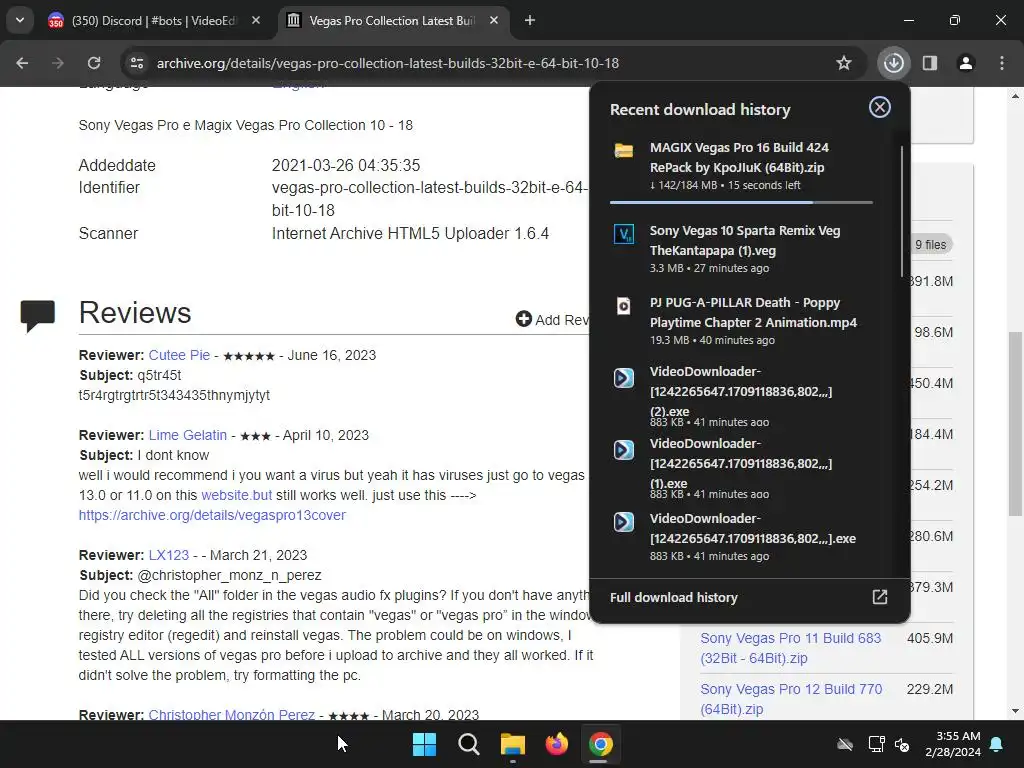Click the muted volume tray icon

(903, 744)
